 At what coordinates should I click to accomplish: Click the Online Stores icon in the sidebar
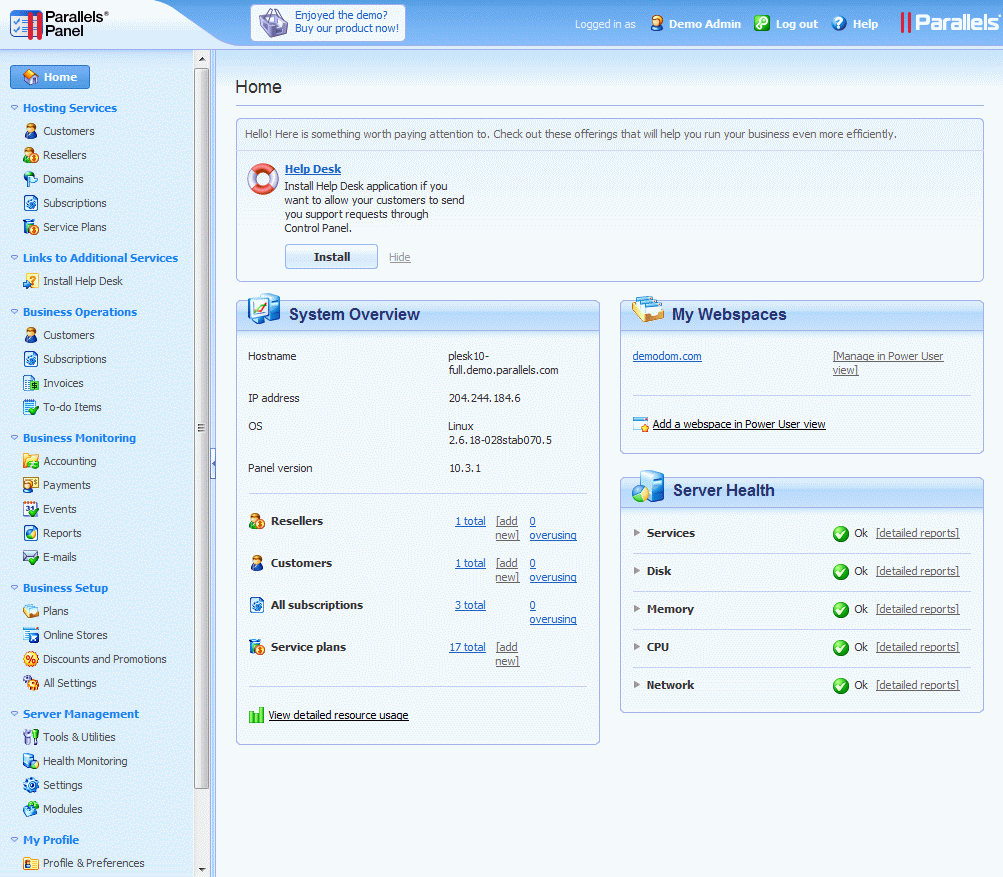point(31,635)
